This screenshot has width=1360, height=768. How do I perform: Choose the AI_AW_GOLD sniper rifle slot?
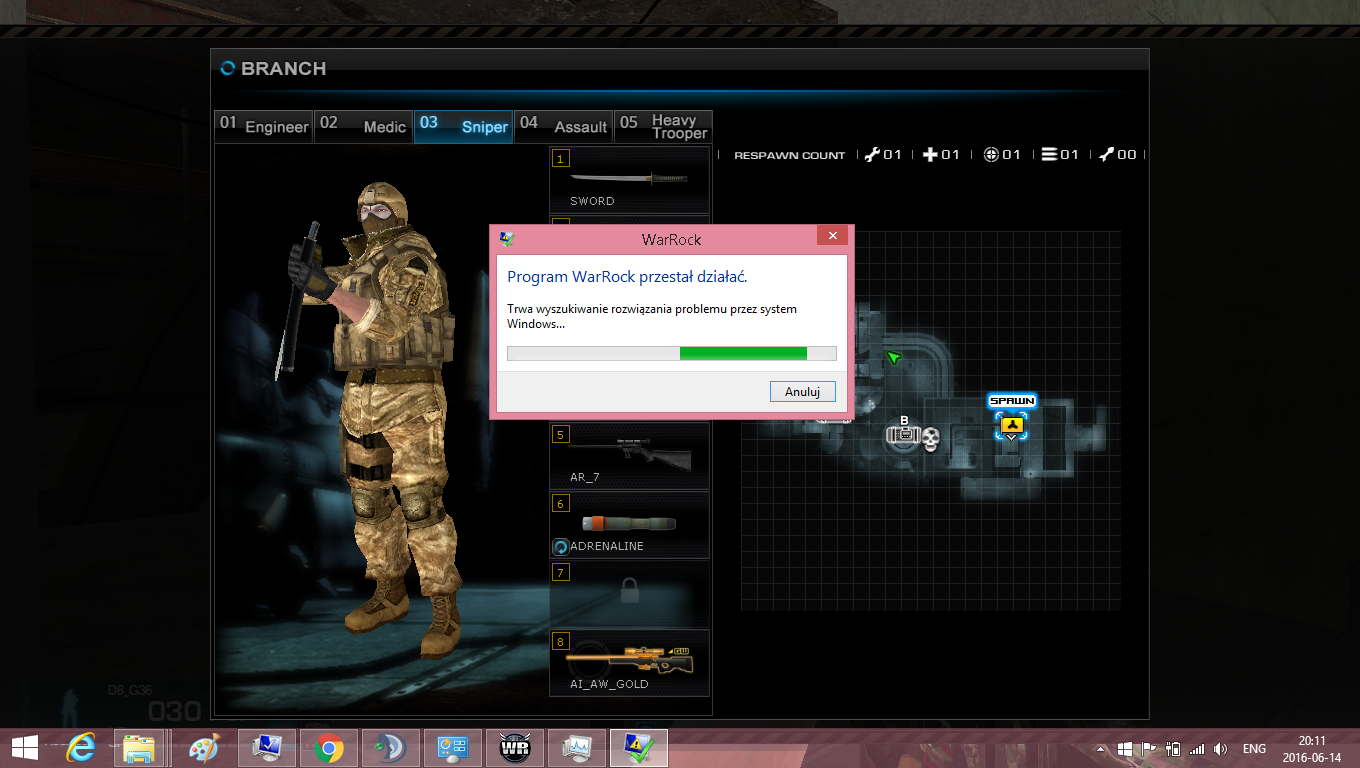click(630, 662)
